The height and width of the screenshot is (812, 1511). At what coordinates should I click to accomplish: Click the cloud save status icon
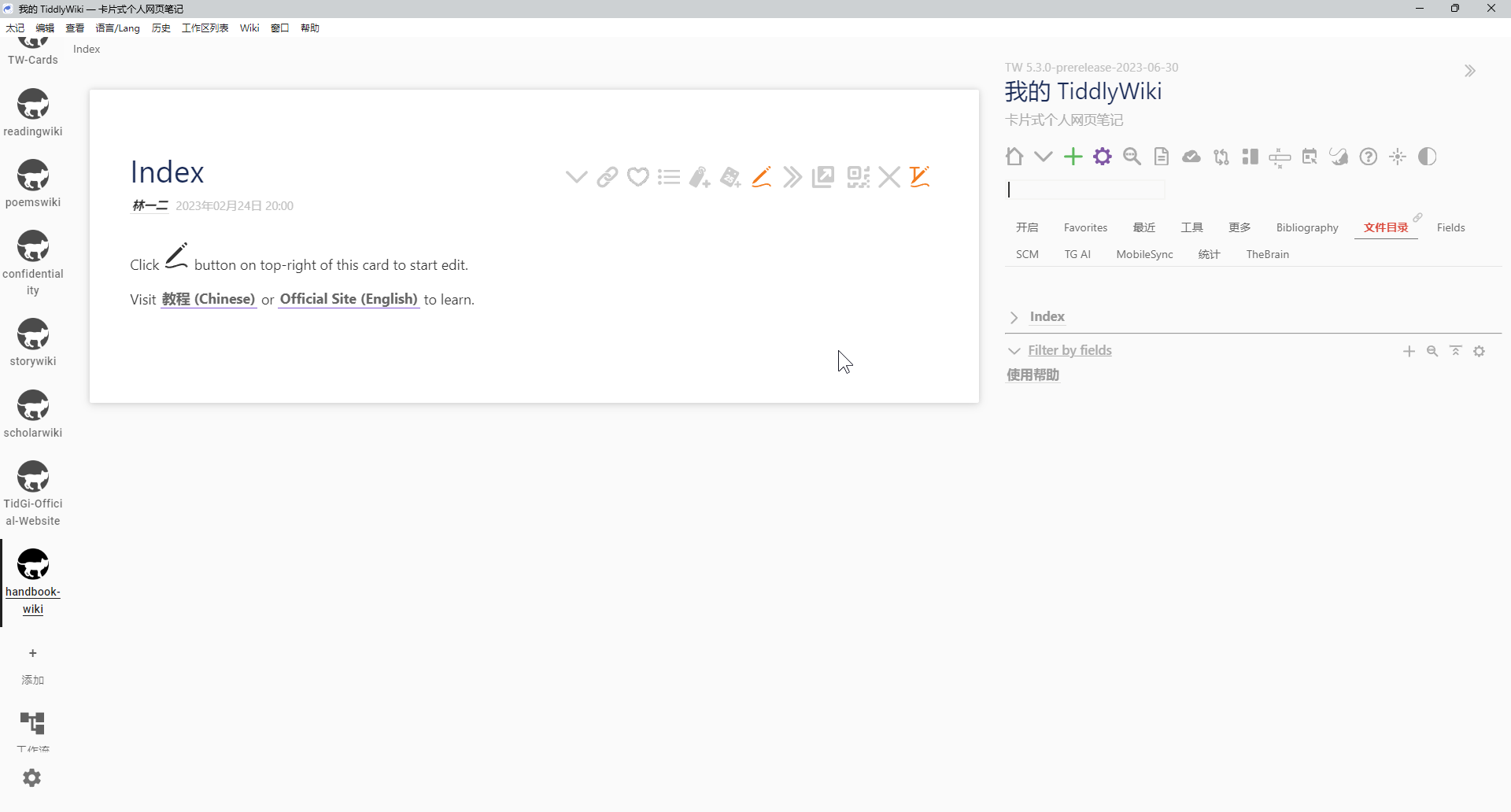[x=1191, y=157]
